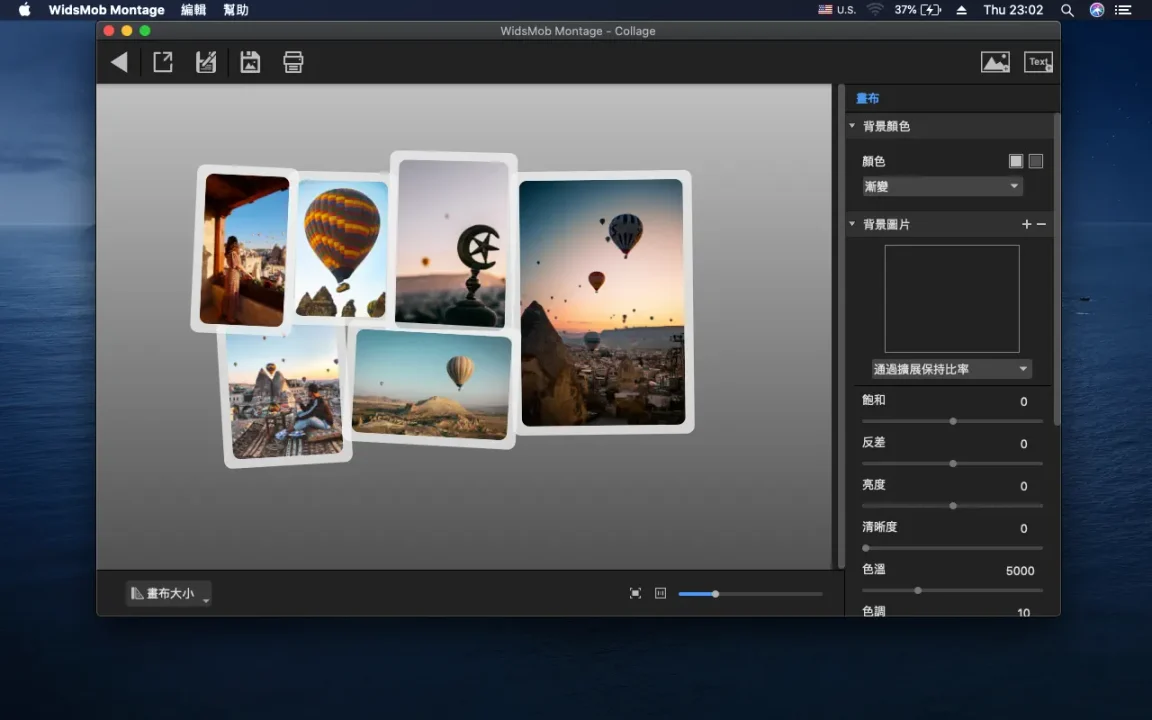Open the Apple menu
1152x720 pixels.
pyautogui.click(x=24, y=10)
